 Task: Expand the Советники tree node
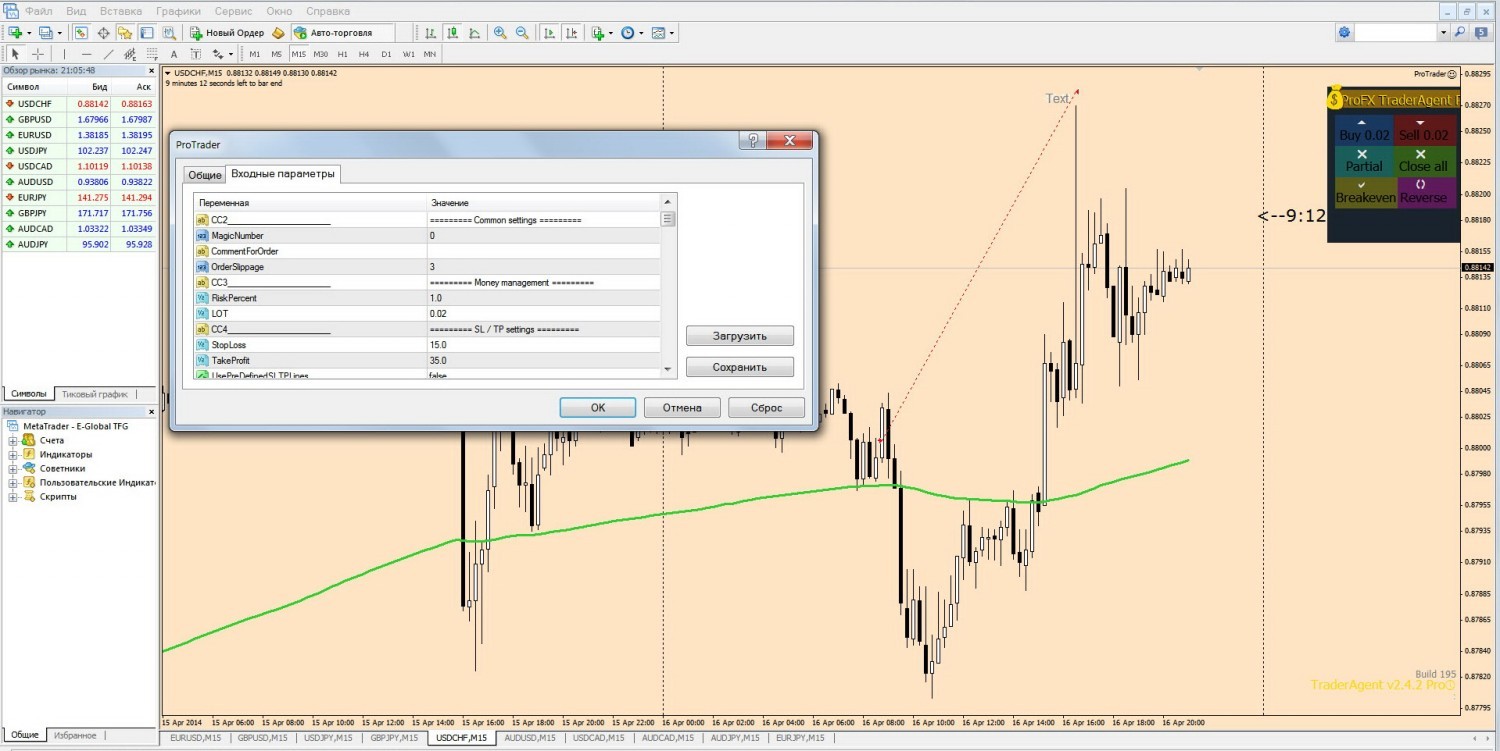coord(14,469)
